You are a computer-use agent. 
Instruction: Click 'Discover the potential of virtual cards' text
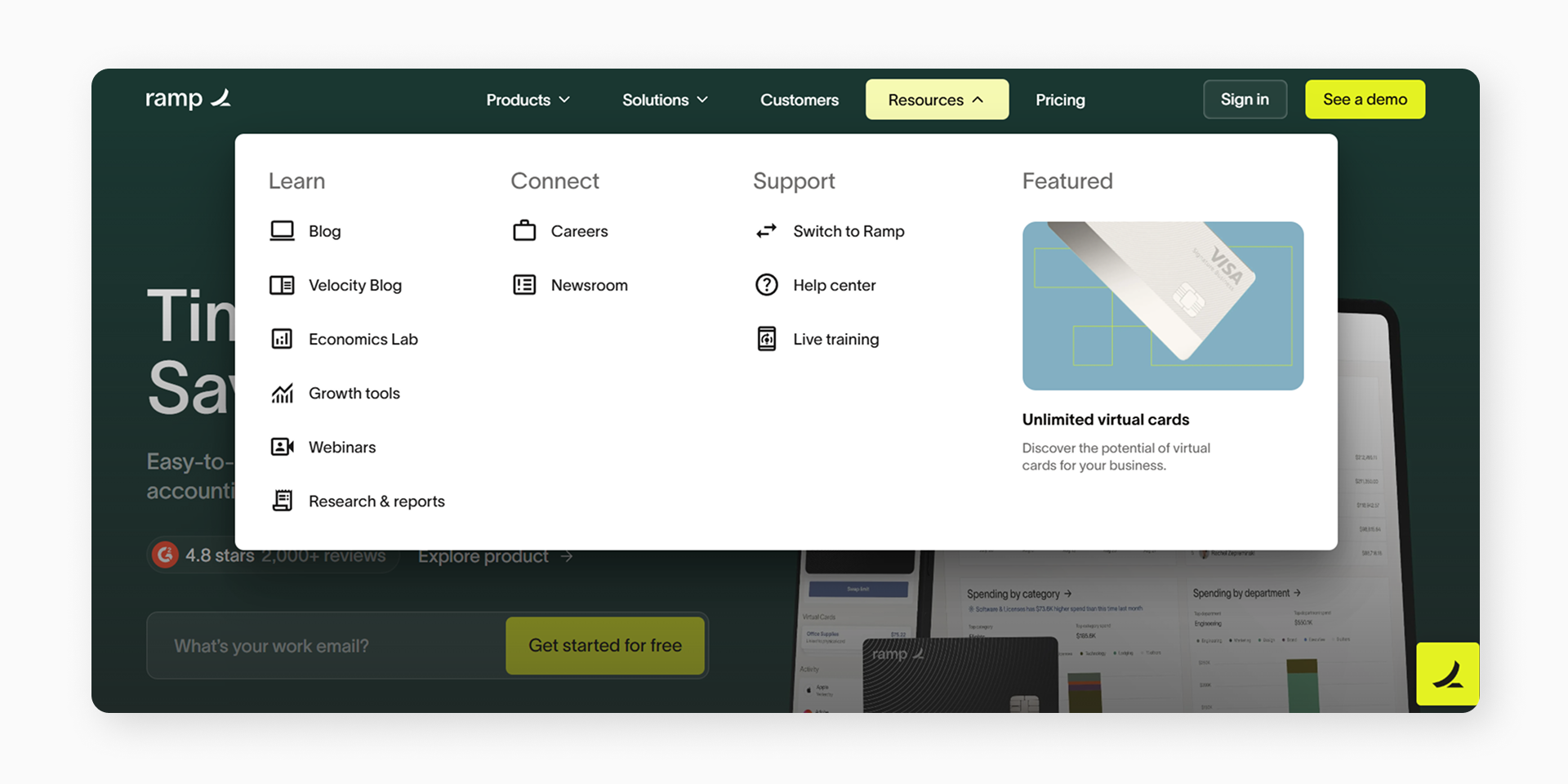tap(1116, 457)
